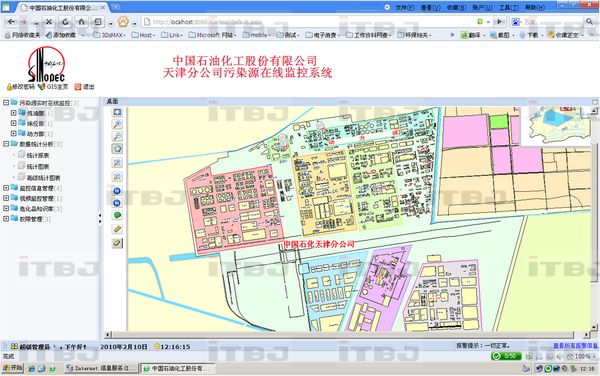
Task: Select the zoom in magnifier tool
Action: pos(117,124)
